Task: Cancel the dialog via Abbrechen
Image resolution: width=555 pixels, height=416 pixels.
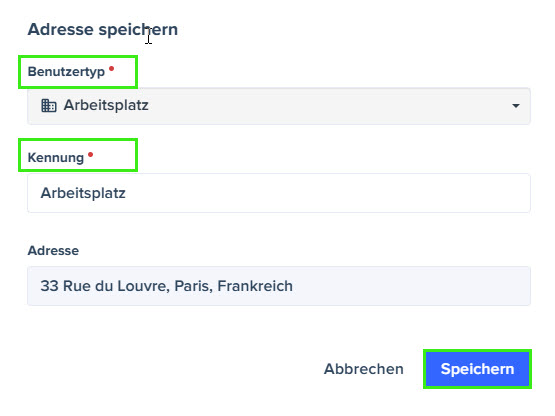Action: (364, 369)
